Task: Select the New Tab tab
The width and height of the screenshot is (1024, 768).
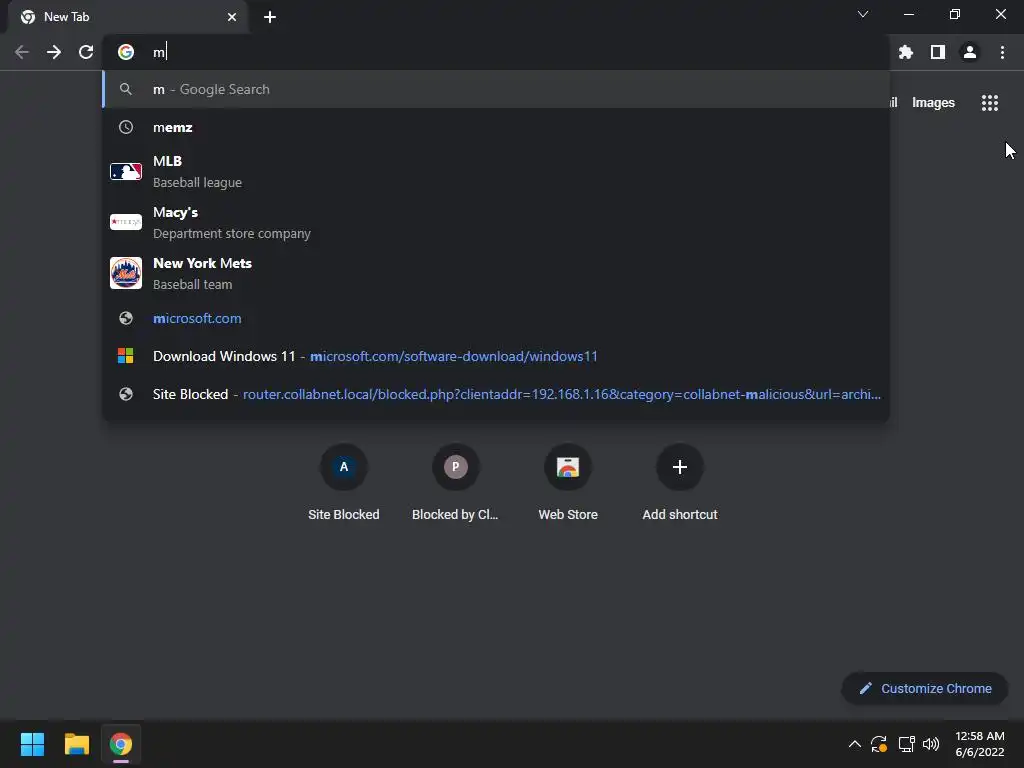Action: (x=128, y=17)
